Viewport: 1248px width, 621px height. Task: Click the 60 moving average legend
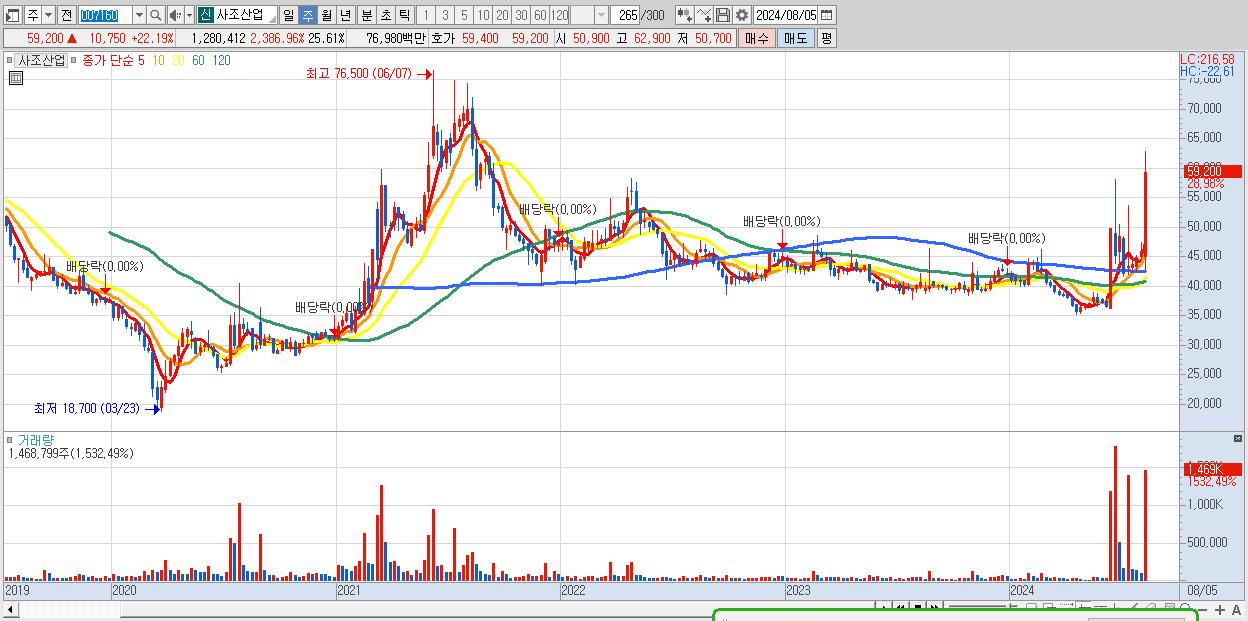198,61
